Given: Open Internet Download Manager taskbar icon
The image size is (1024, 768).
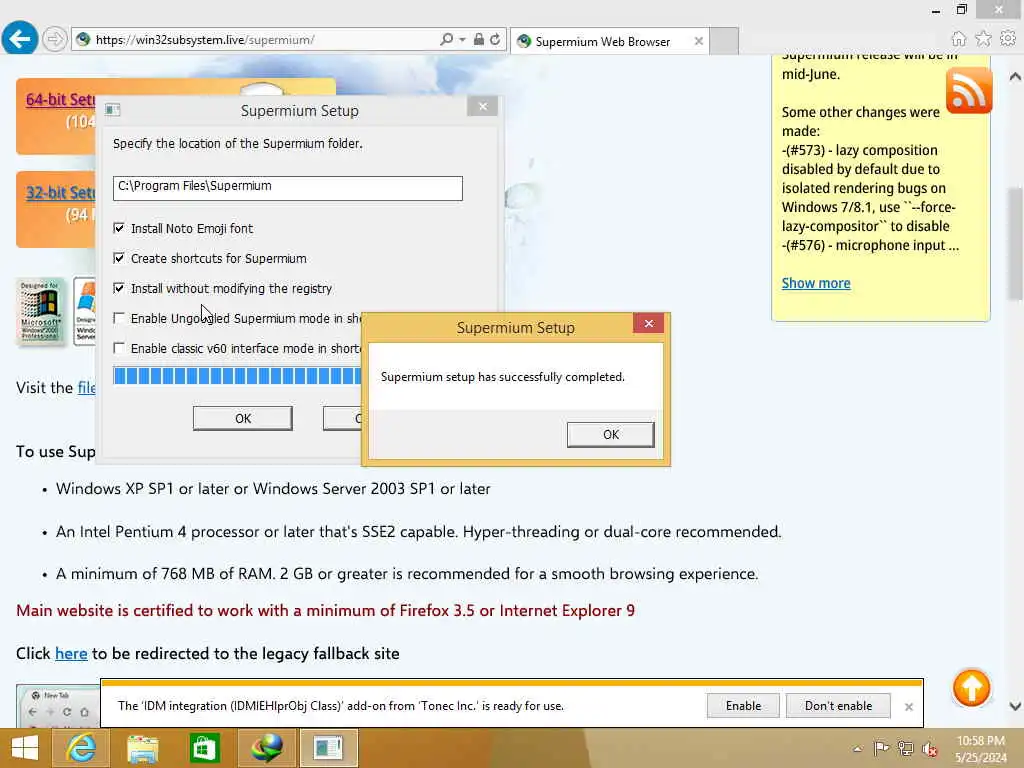Looking at the screenshot, I should [266, 748].
